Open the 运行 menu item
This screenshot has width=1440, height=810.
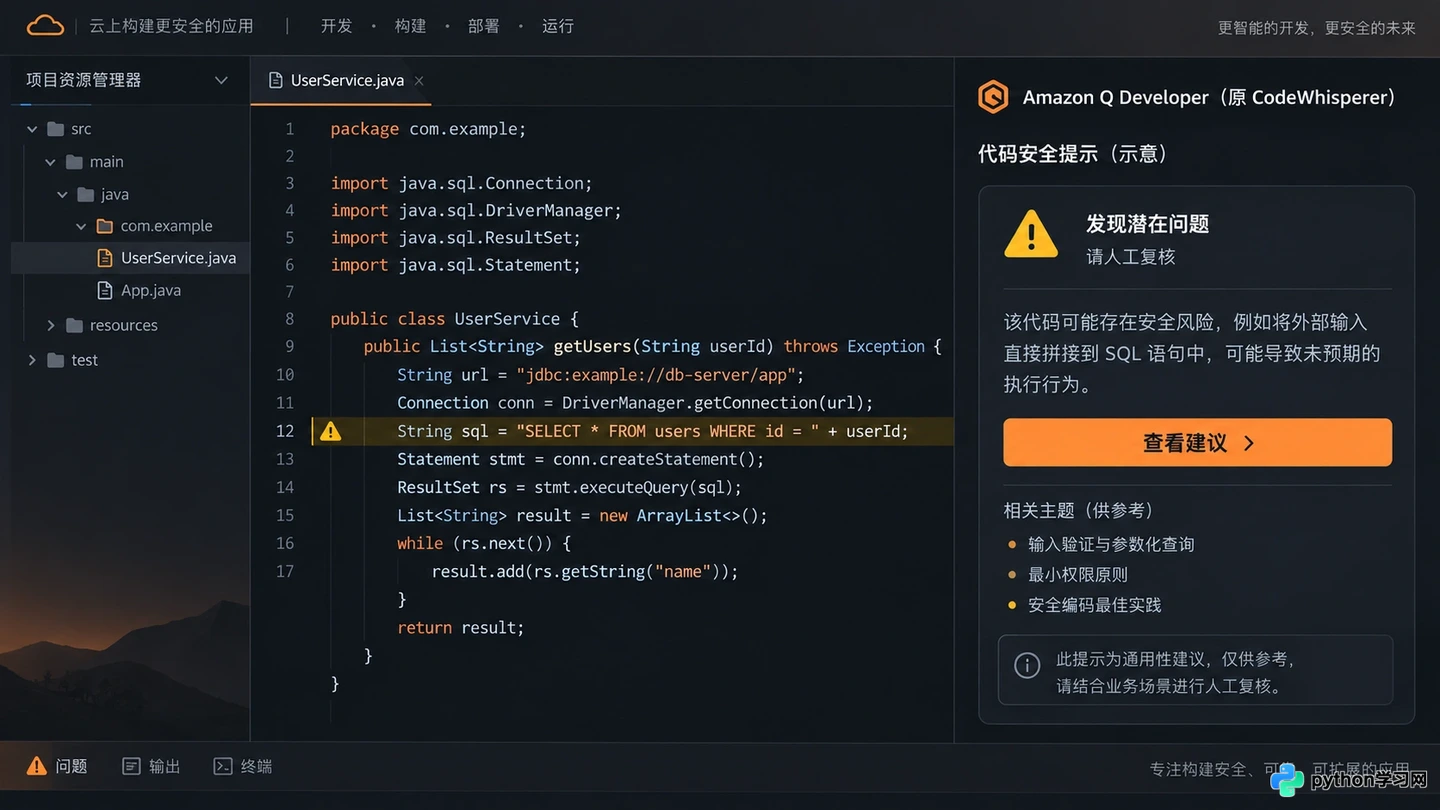point(558,26)
